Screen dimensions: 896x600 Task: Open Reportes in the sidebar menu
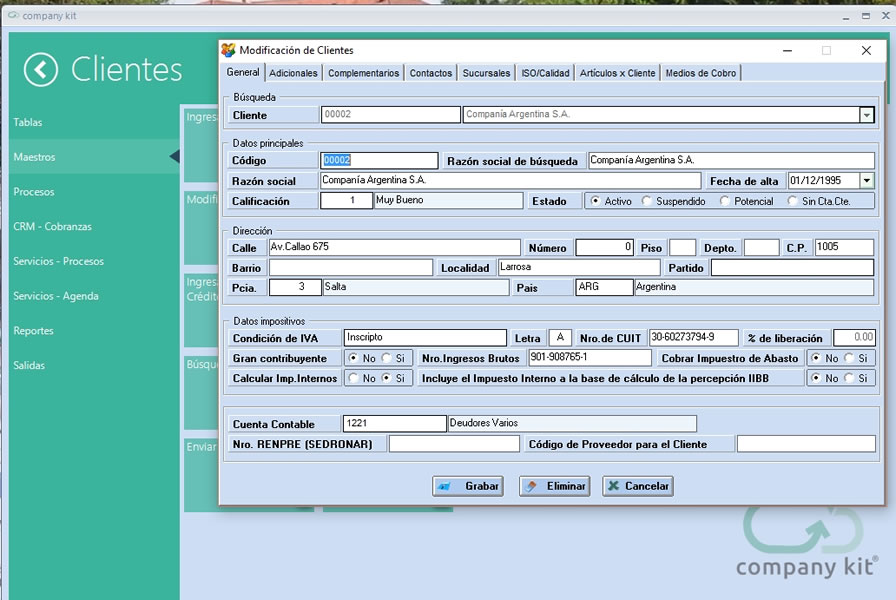coord(34,331)
